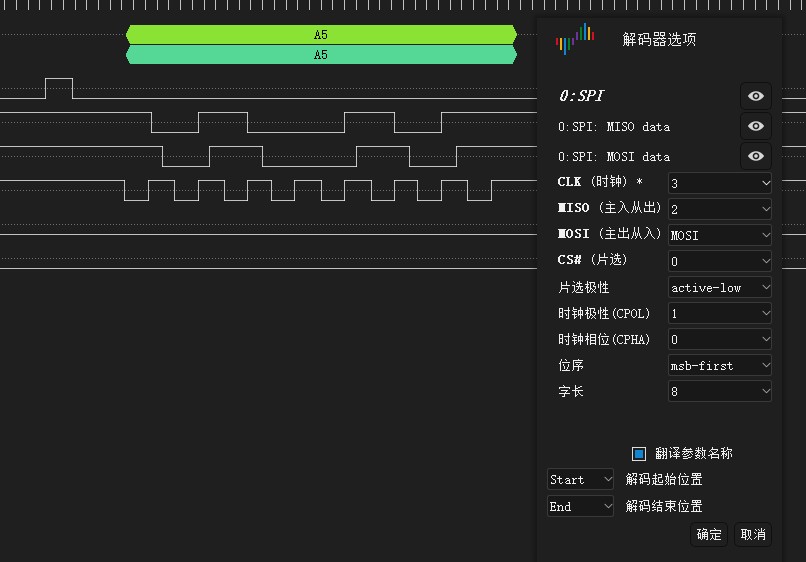Open the MISO (主入从出) channel dropdown
Image resolution: width=806 pixels, height=562 pixels.
pos(719,209)
